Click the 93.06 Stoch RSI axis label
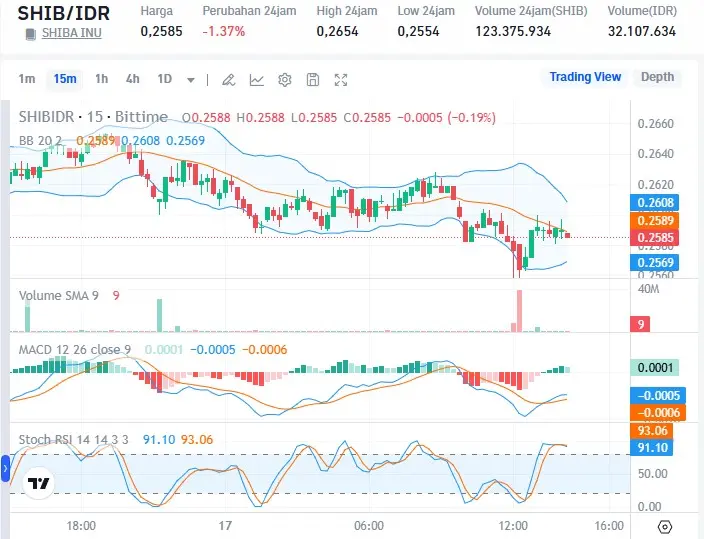704x539 pixels. 651,431
